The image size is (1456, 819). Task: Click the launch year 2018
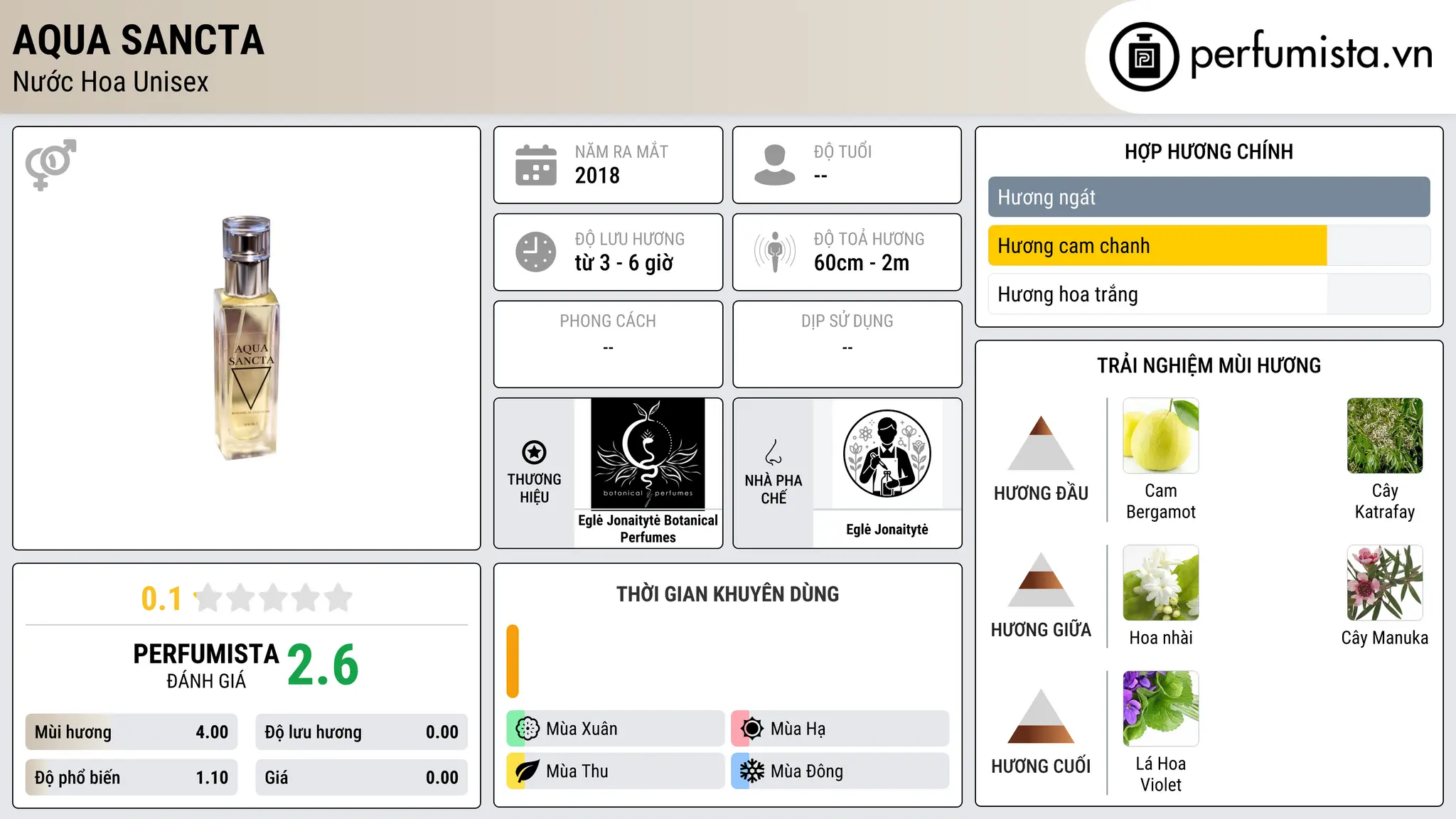pyautogui.click(x=597, y=176)
